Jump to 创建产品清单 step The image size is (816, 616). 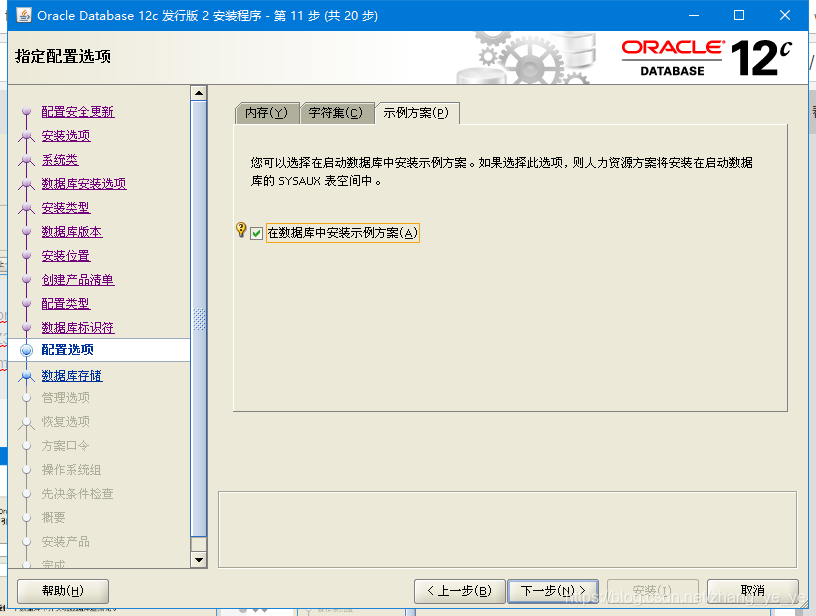78,279
